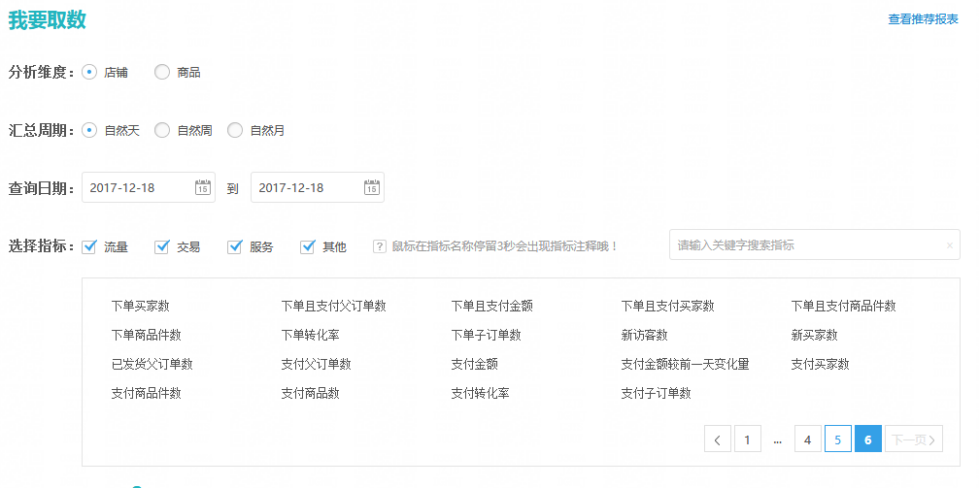The image size is (979, 489).
Task: Uncheck the 交易 indicator checkbox
Action: 162,246
